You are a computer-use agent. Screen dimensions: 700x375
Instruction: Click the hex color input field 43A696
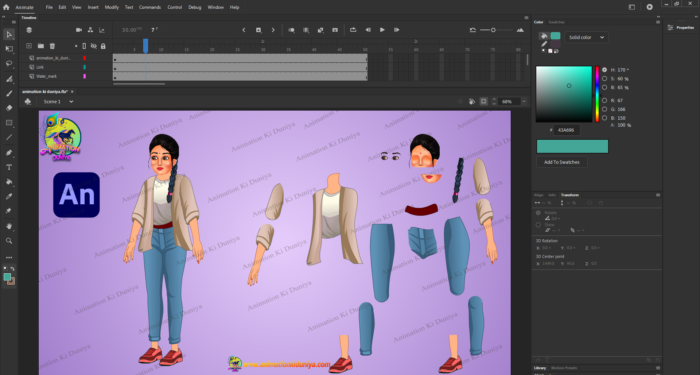567,130
